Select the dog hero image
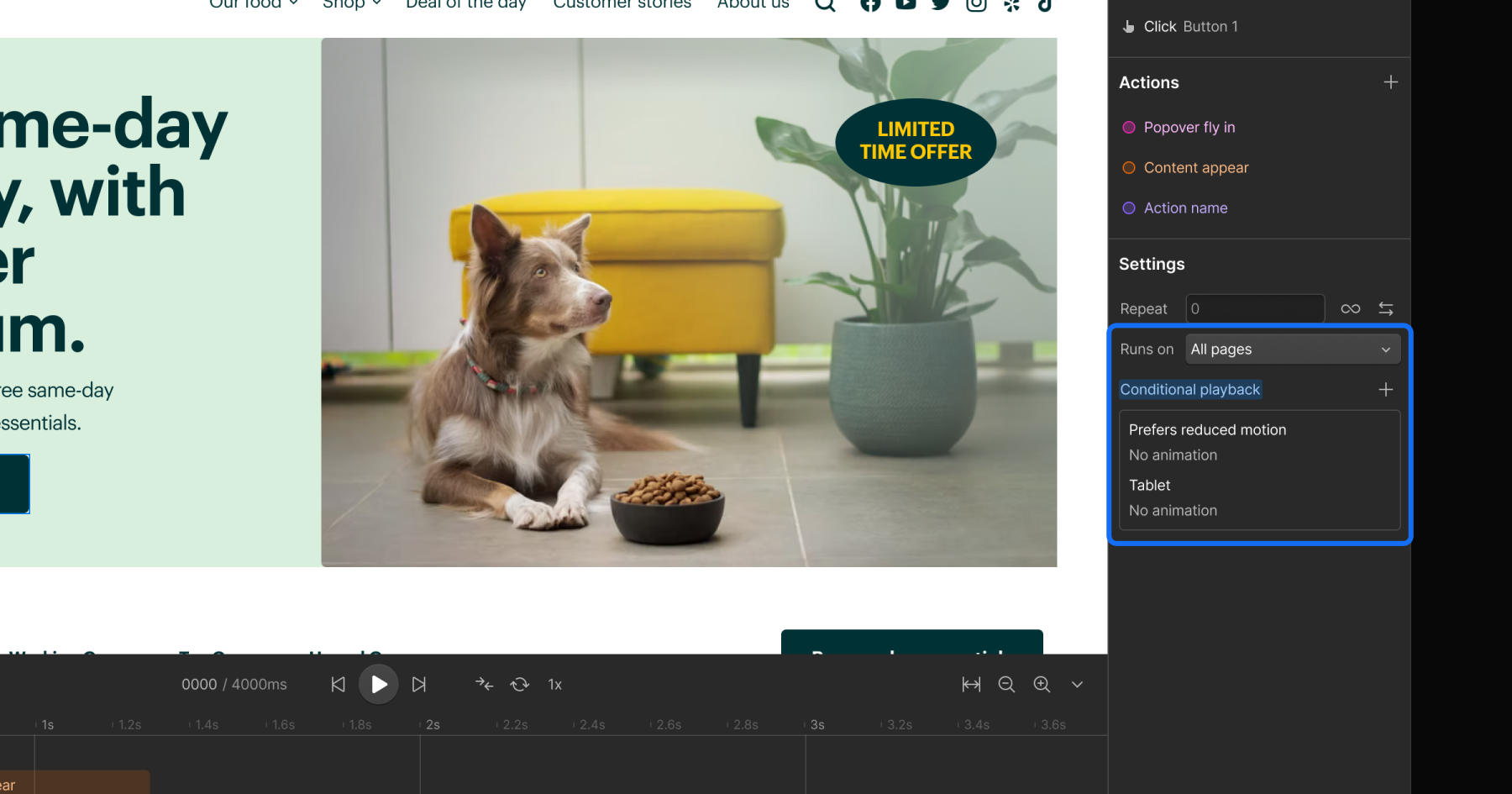The width and height of the screenshot is (1512, 794). click(689, 302)
